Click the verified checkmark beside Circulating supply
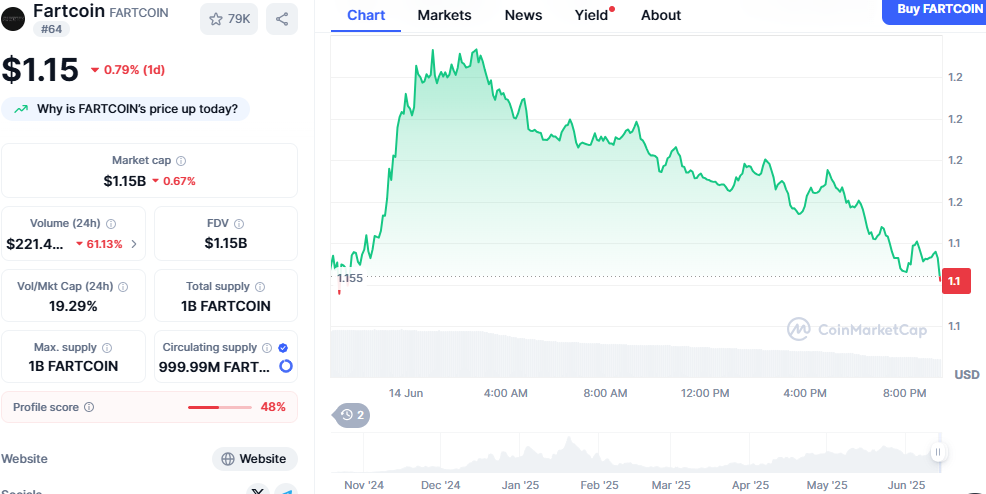The width and height of the screenshot is (986, 494). 283,348
